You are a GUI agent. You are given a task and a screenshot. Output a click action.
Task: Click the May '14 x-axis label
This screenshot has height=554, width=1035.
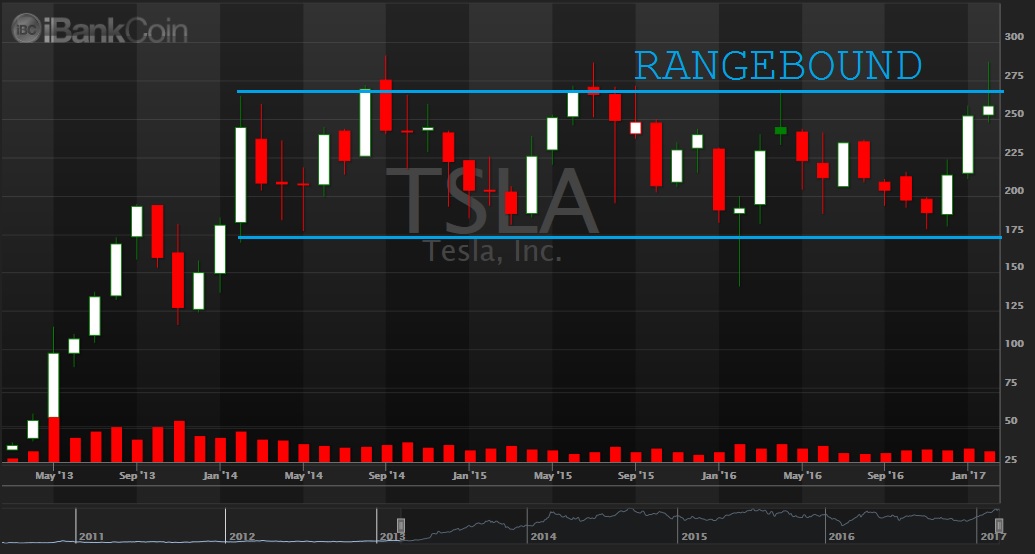(x=303, y=475)
